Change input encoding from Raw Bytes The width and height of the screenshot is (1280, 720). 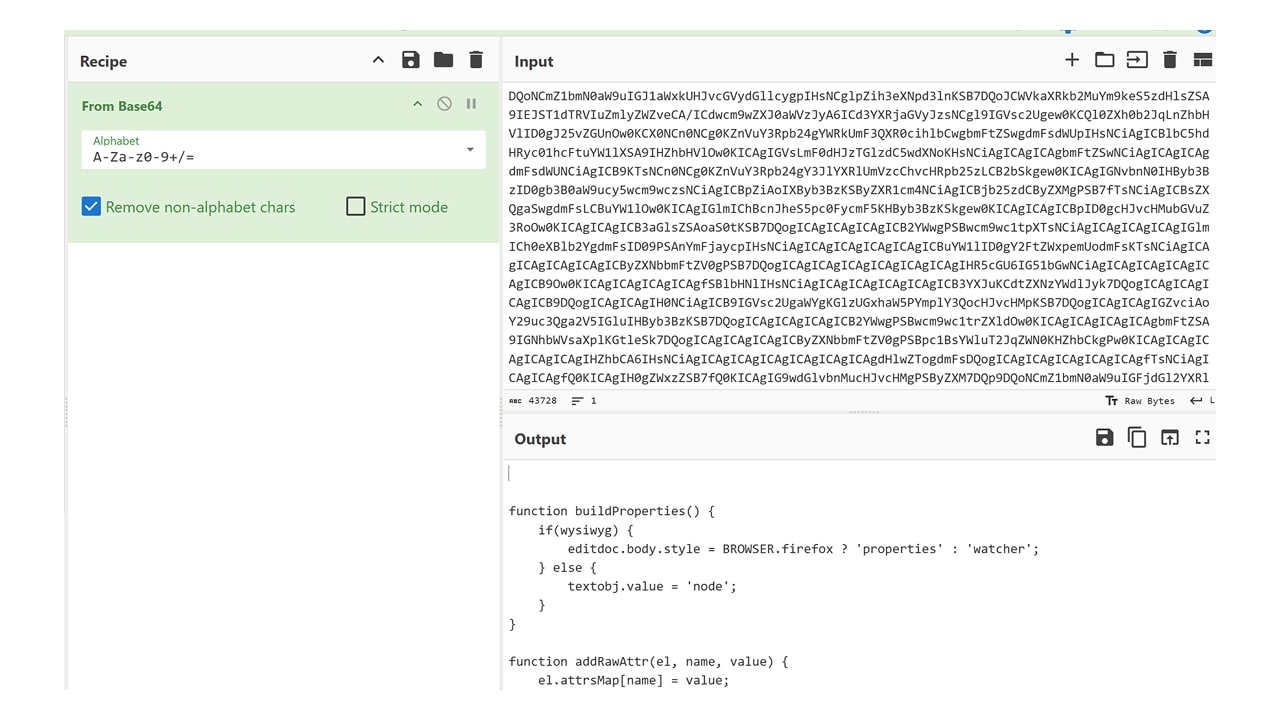(1139, 401)
